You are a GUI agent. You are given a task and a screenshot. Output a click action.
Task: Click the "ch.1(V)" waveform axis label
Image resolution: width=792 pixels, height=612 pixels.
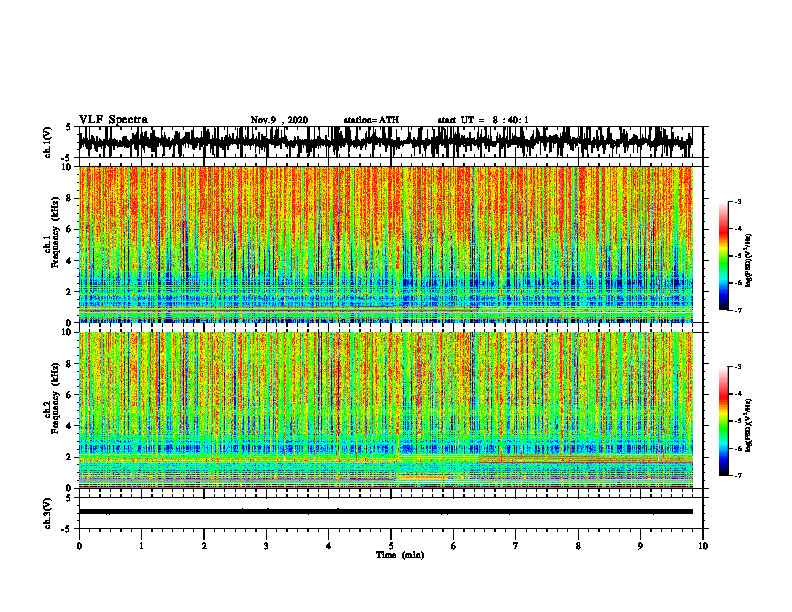(x=48, y=142)
